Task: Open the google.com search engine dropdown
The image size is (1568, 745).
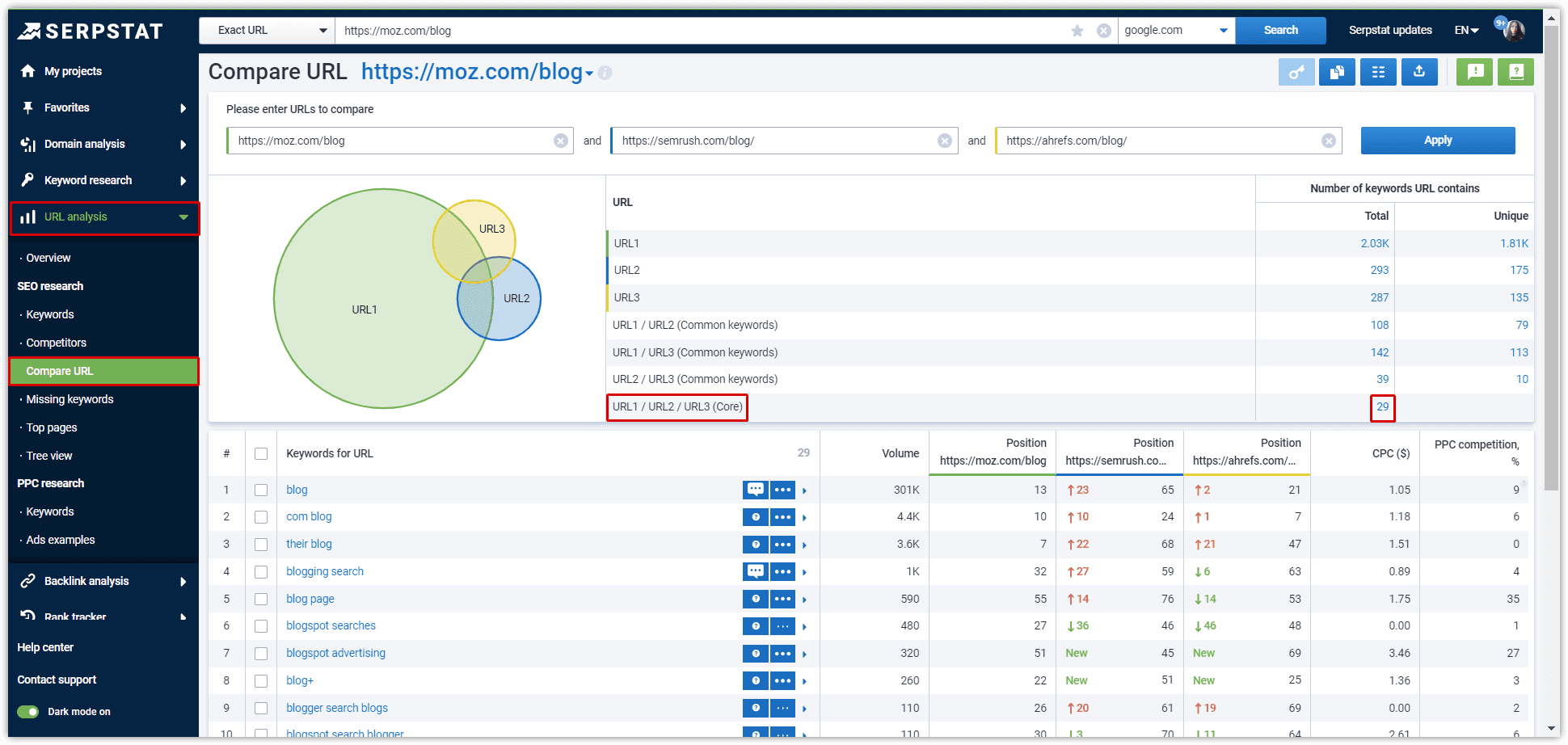Action: coord(1177,31)
